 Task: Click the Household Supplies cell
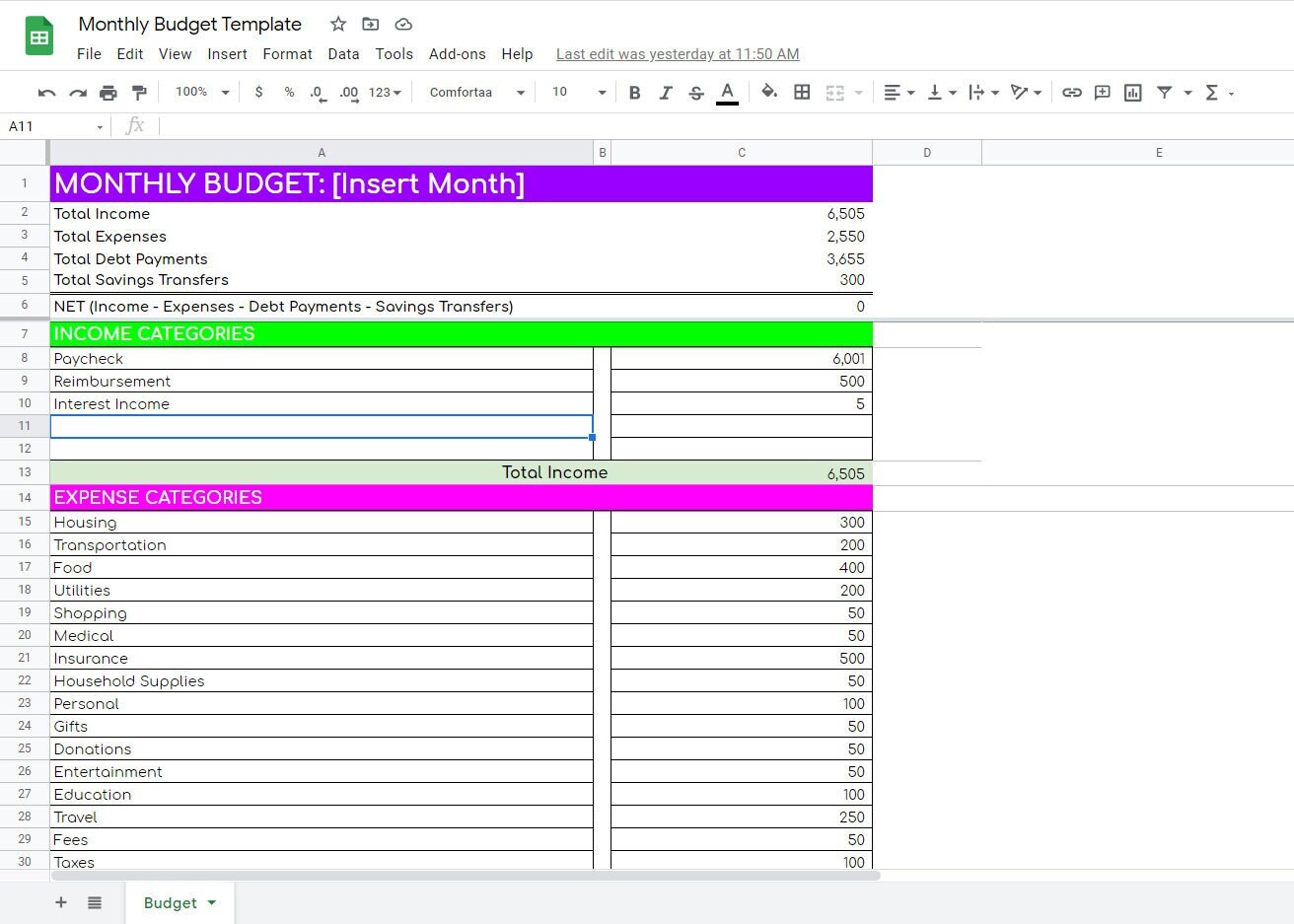click(x=322, y=680)
